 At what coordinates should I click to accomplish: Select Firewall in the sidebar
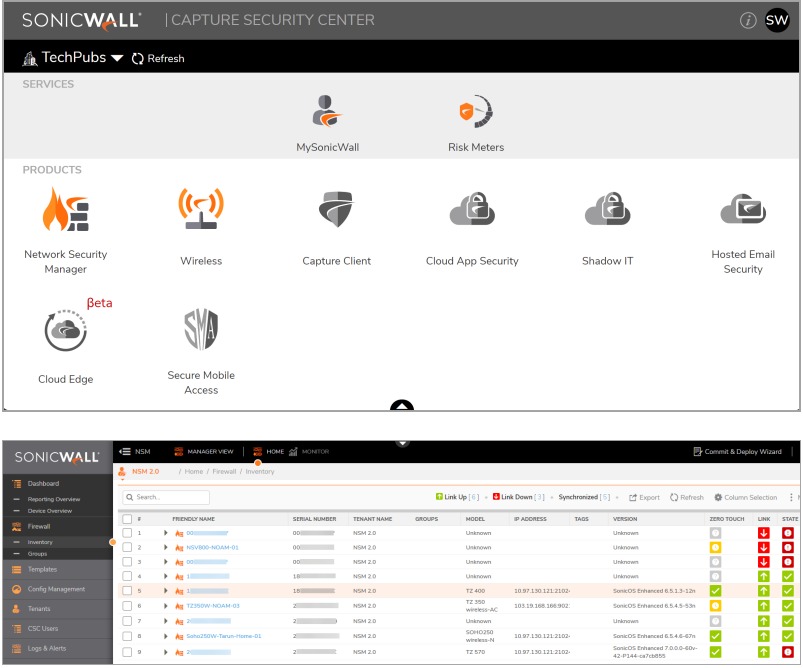[x=38, y=527]
